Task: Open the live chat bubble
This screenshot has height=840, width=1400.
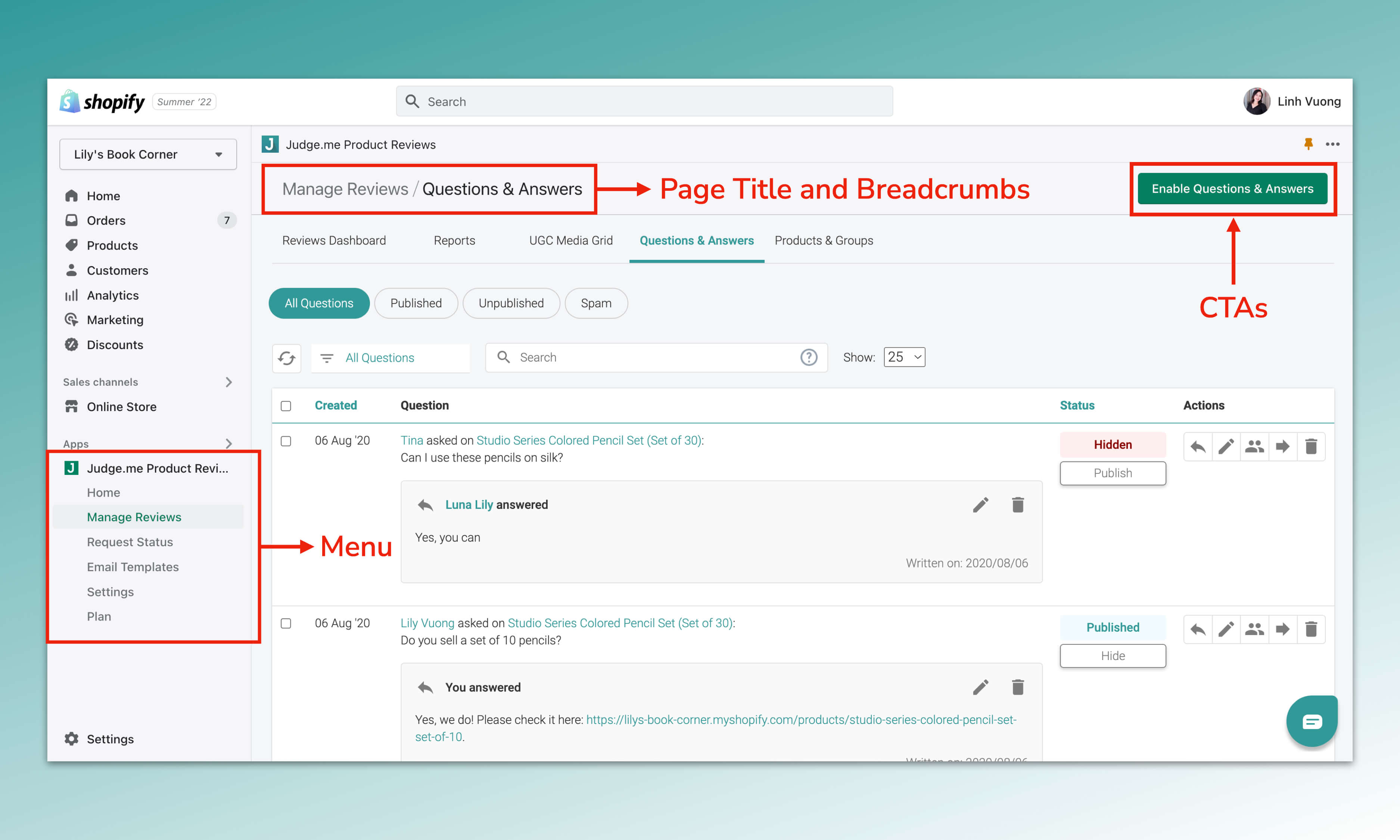Action: click(x=1312, y=721)
